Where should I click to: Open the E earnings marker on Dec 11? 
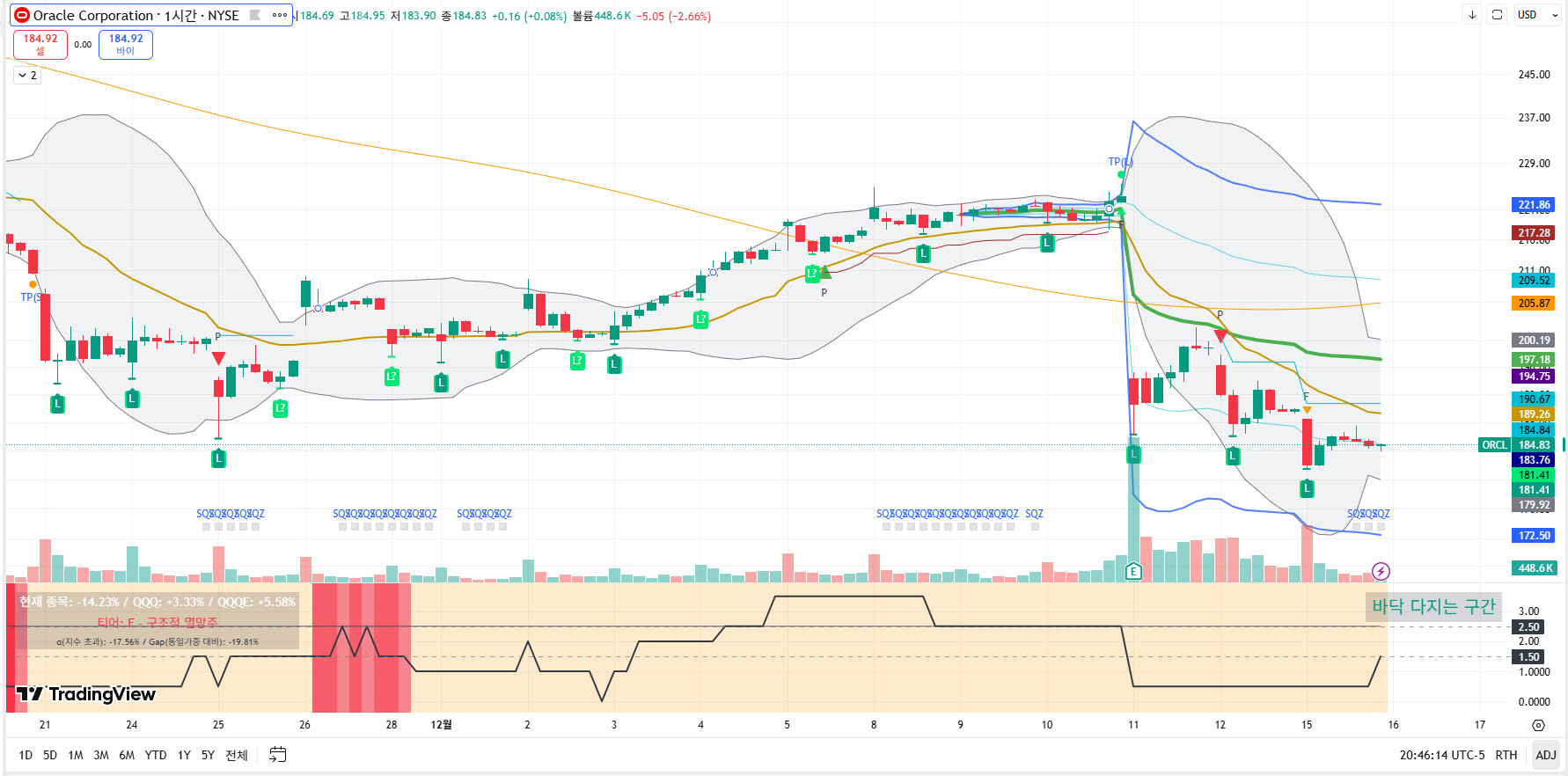tap(1133, 571)
